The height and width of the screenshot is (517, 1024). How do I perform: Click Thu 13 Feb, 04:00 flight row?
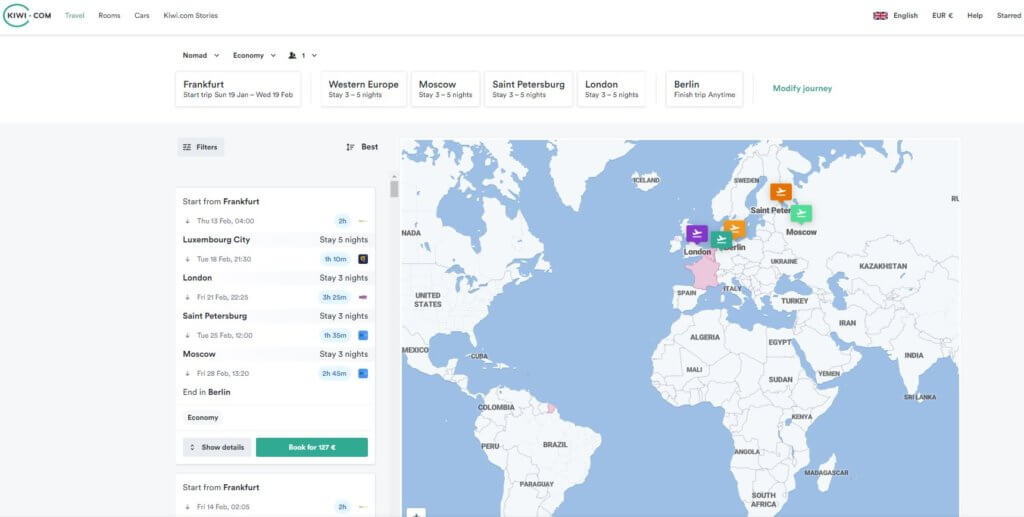(275, 221)
